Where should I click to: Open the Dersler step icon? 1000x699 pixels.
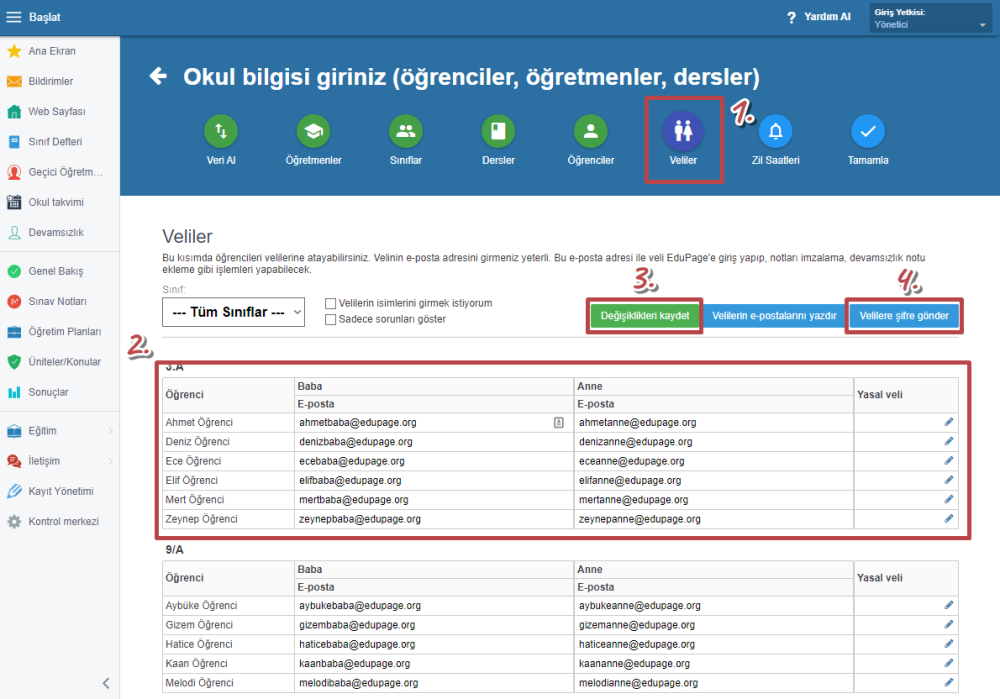pos(498,131)
